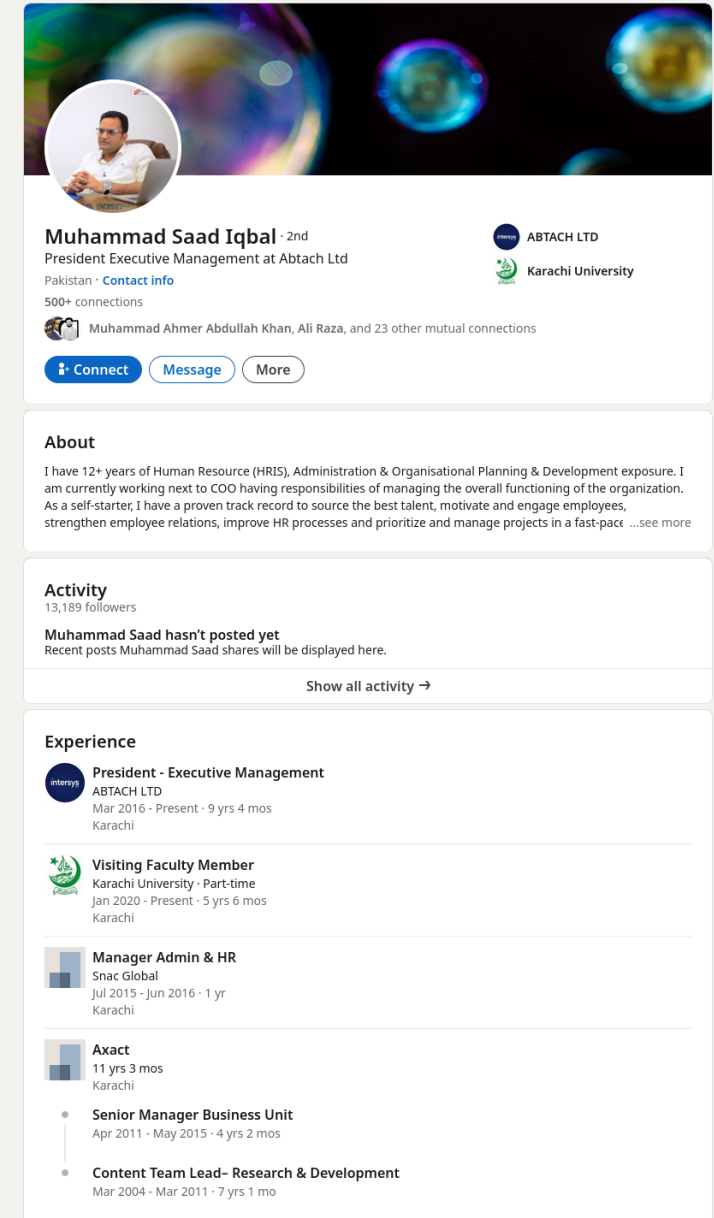The width and height of the screenshot is (714, 1218).
Task: Open the More actions dropdown
Action: pos(272,370)
